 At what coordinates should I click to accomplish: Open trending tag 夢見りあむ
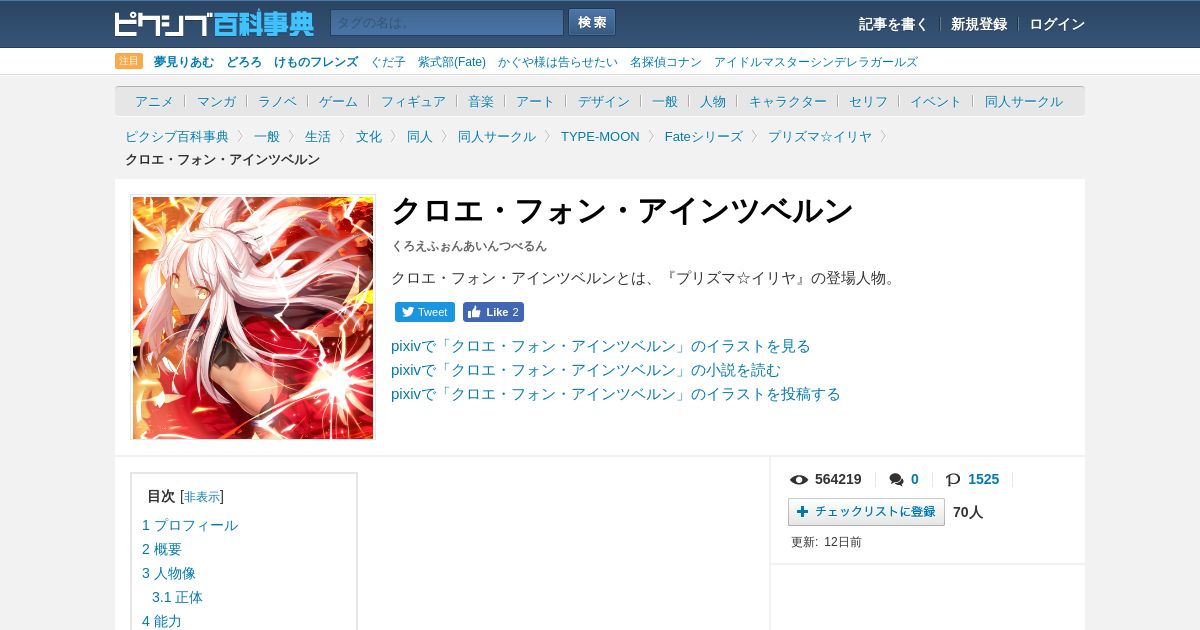[184, 62]
